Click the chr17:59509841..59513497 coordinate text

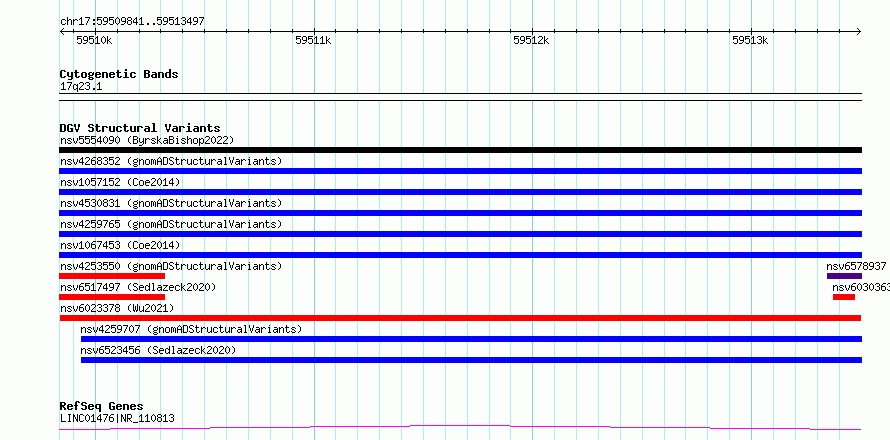(x=132, y=21)
